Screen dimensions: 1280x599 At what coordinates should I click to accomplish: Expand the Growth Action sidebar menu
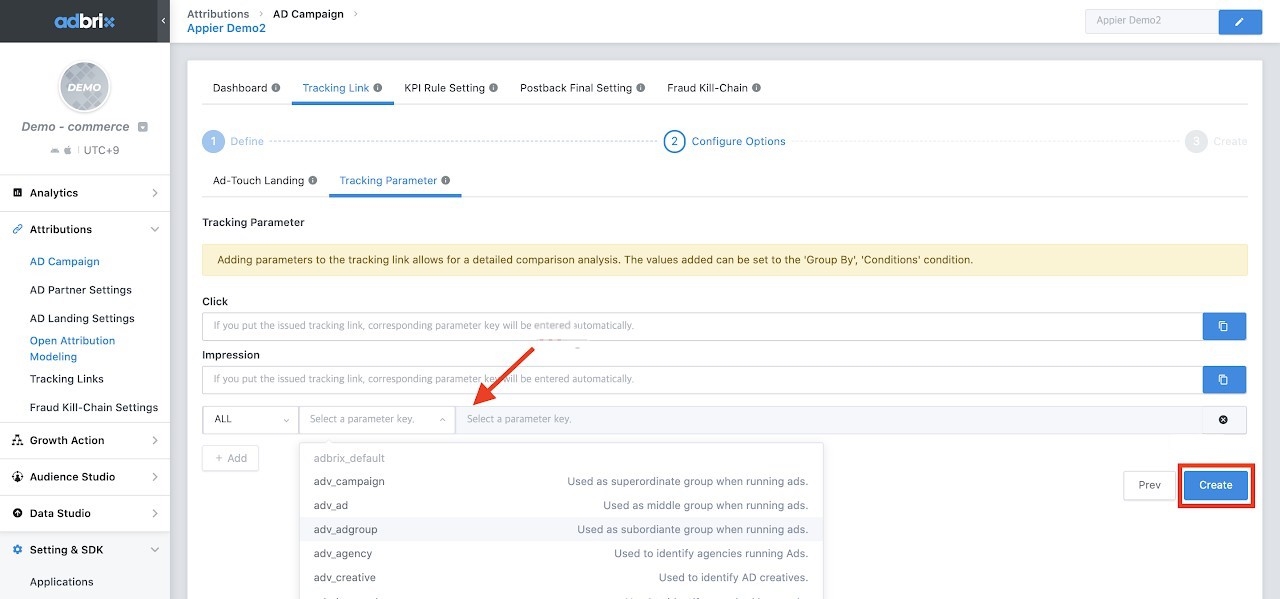pyautogui.click(x=85, y=440)
